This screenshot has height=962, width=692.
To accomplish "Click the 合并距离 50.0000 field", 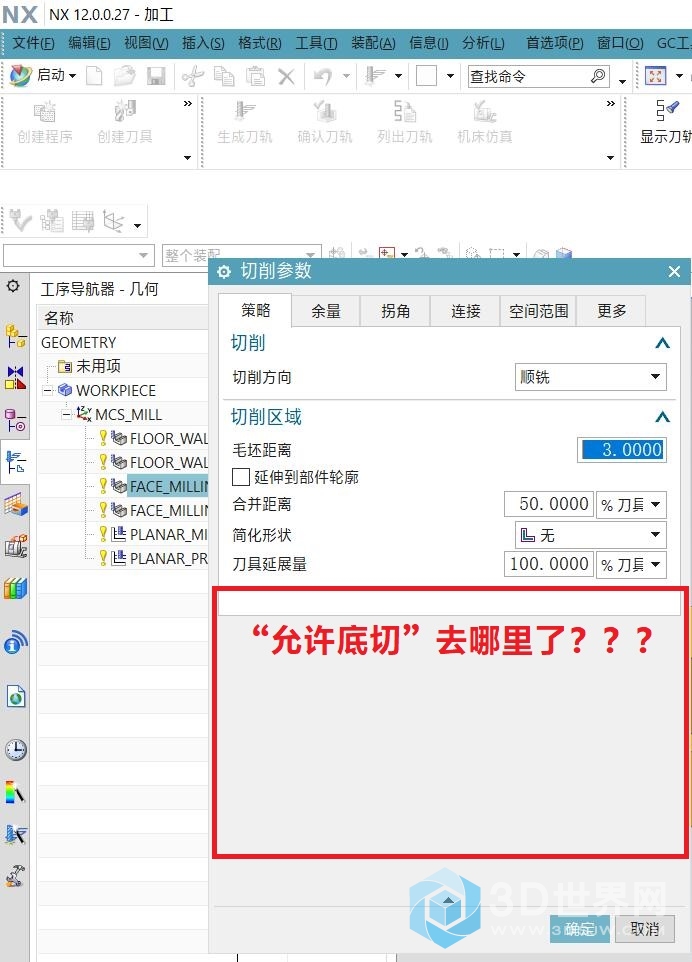I will pyautogui.click(x=548, y=504).
